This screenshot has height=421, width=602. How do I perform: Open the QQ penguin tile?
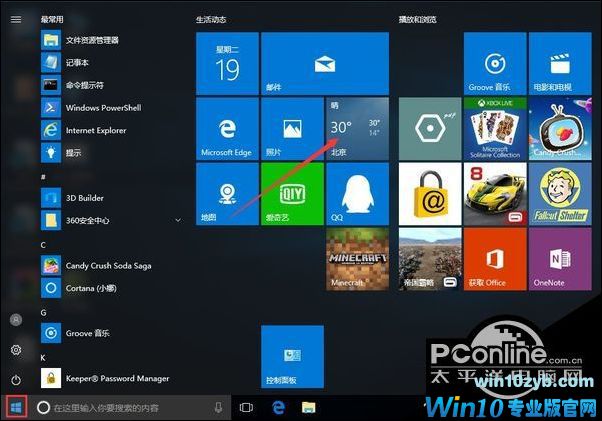357,194
